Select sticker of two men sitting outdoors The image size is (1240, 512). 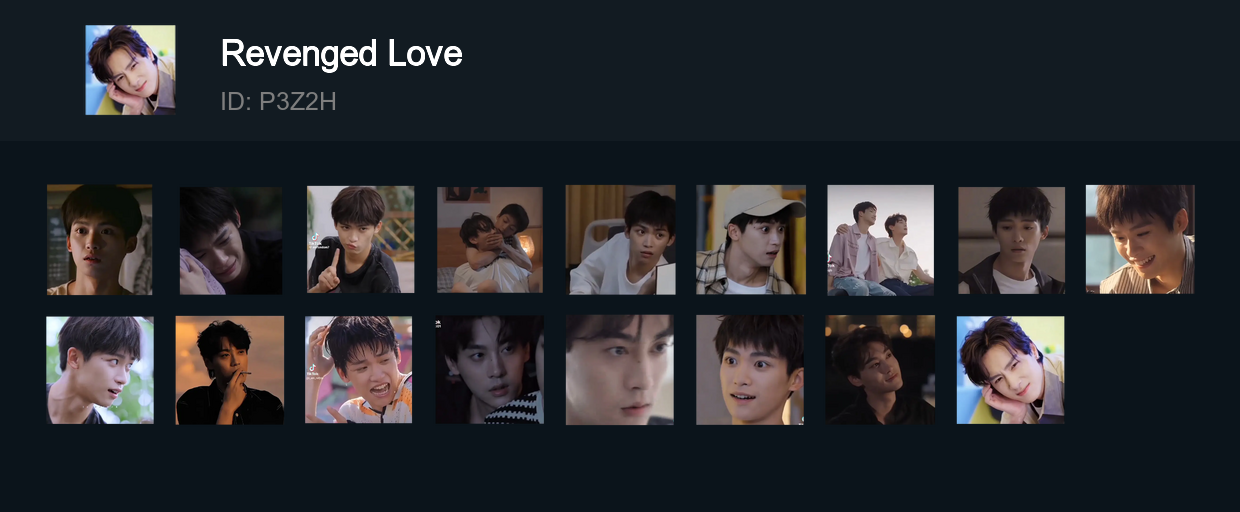click(x=881, y=240)
